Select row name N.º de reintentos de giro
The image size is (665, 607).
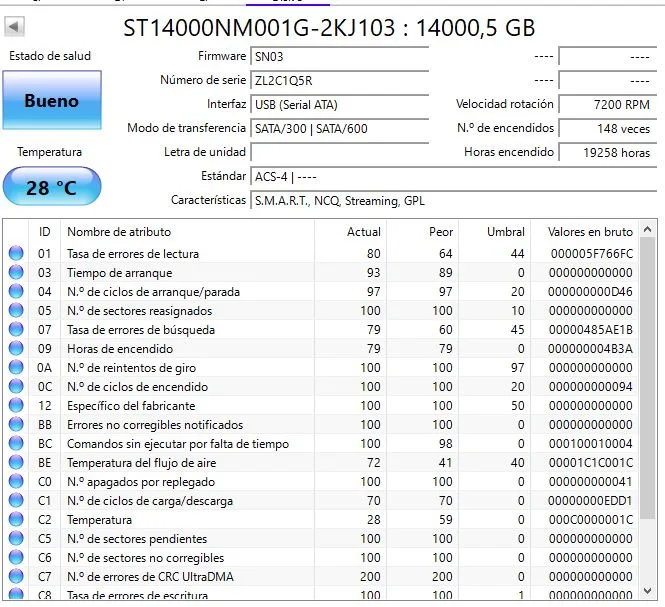(131, 368)
